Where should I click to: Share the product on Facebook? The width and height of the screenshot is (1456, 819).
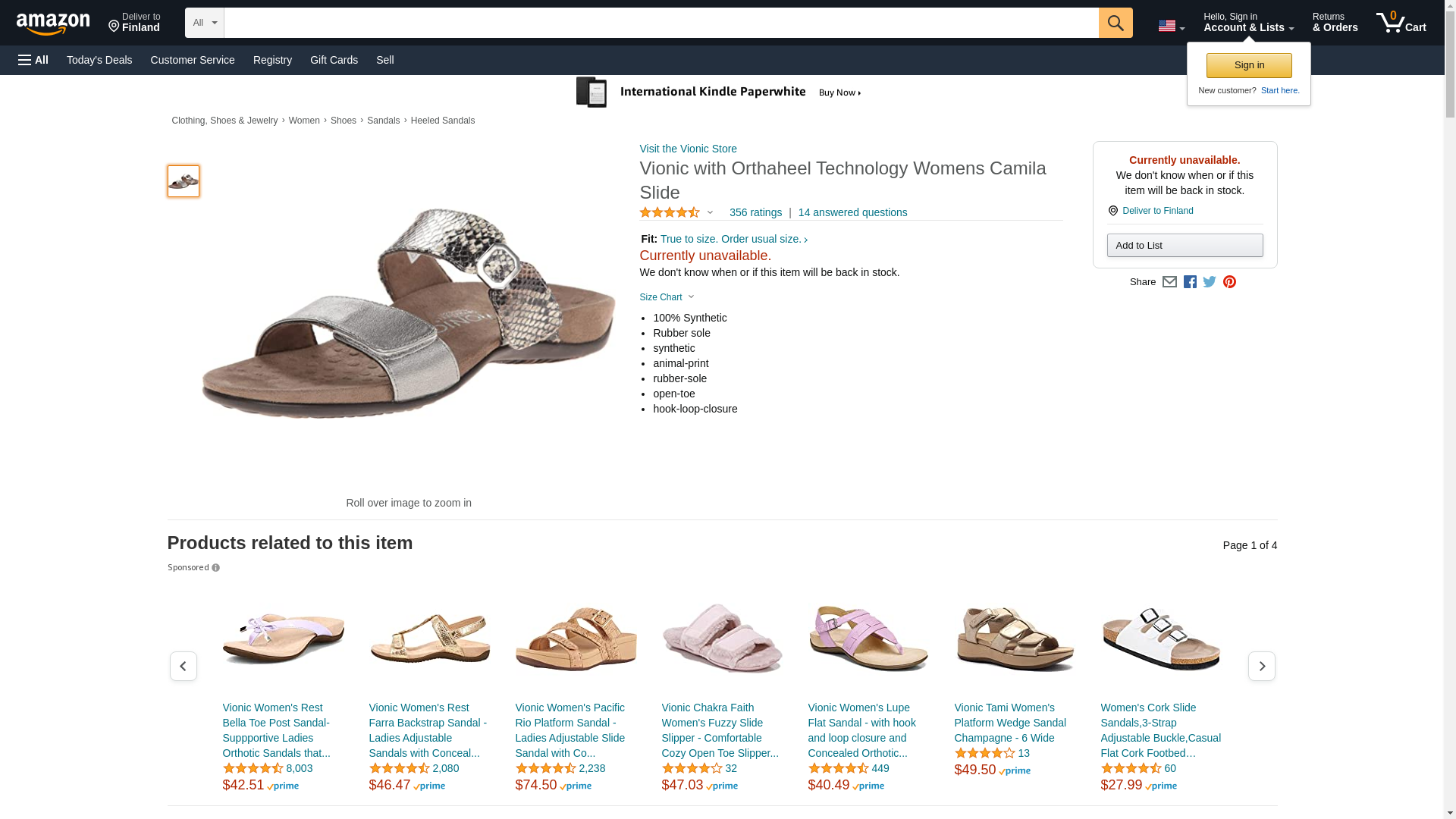pyautogui.click(x=1190, y=282)
